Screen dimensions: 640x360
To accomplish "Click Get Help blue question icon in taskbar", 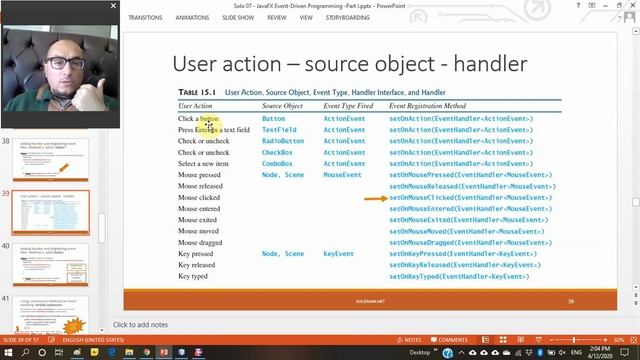I will (448, 353).
